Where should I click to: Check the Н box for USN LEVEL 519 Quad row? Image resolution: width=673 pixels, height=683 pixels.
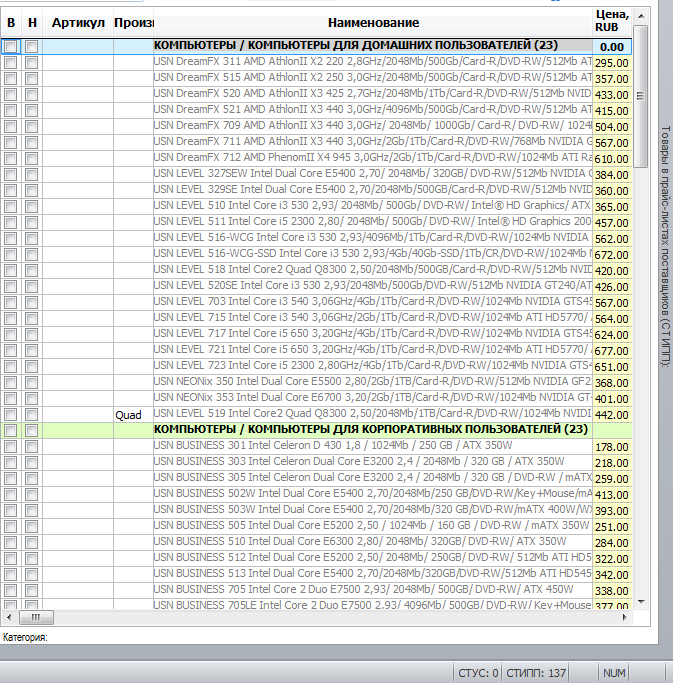[x=31, y=414]
